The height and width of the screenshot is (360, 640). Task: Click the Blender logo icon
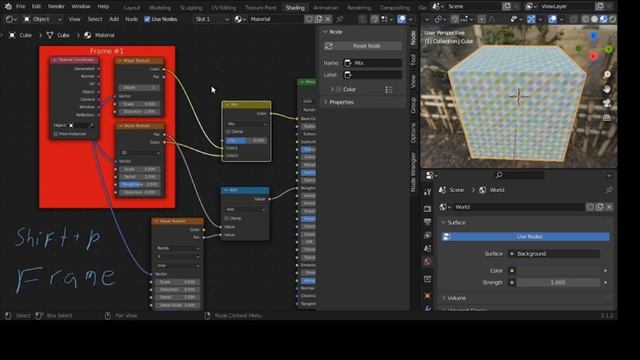pos(8,7)
